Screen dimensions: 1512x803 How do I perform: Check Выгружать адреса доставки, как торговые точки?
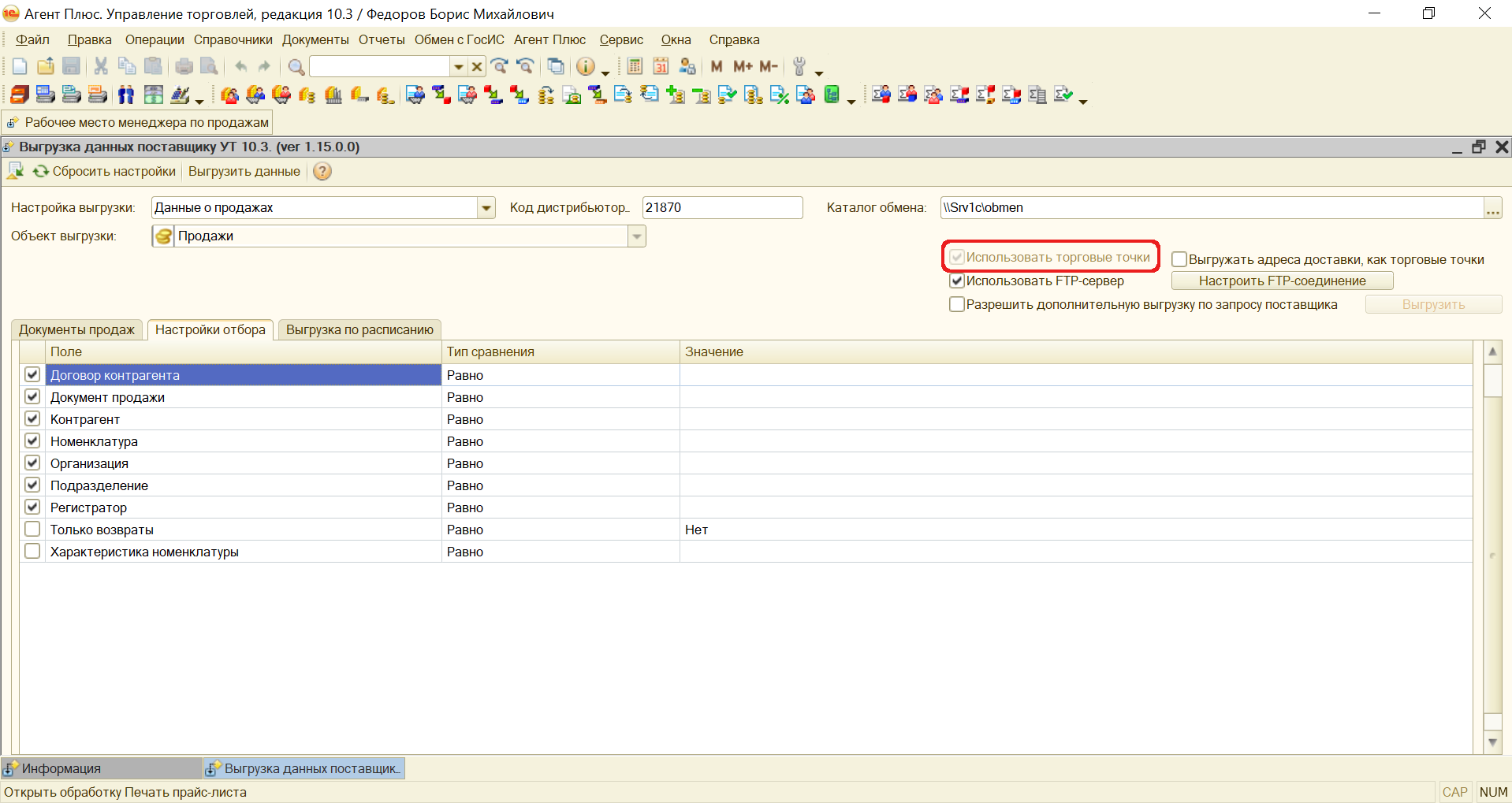click(x=1179, y=260)
